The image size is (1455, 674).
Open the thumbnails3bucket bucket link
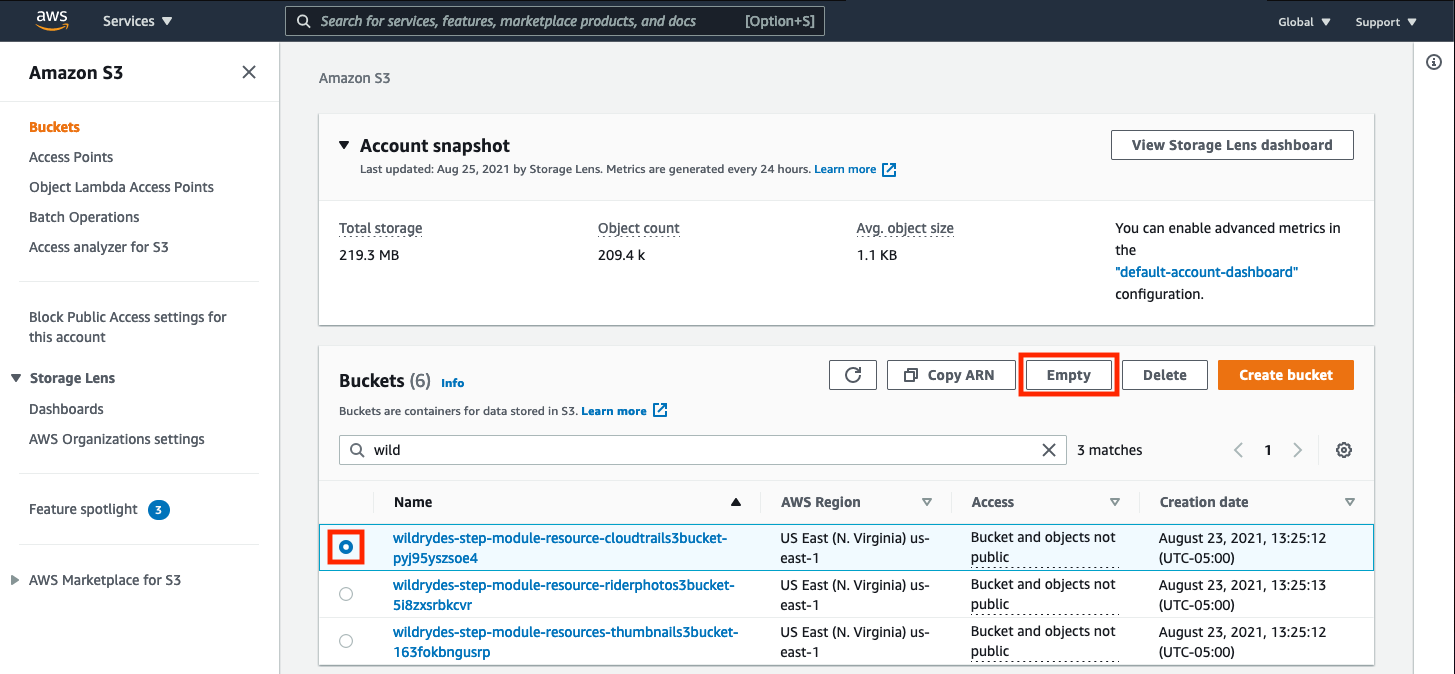566,642
